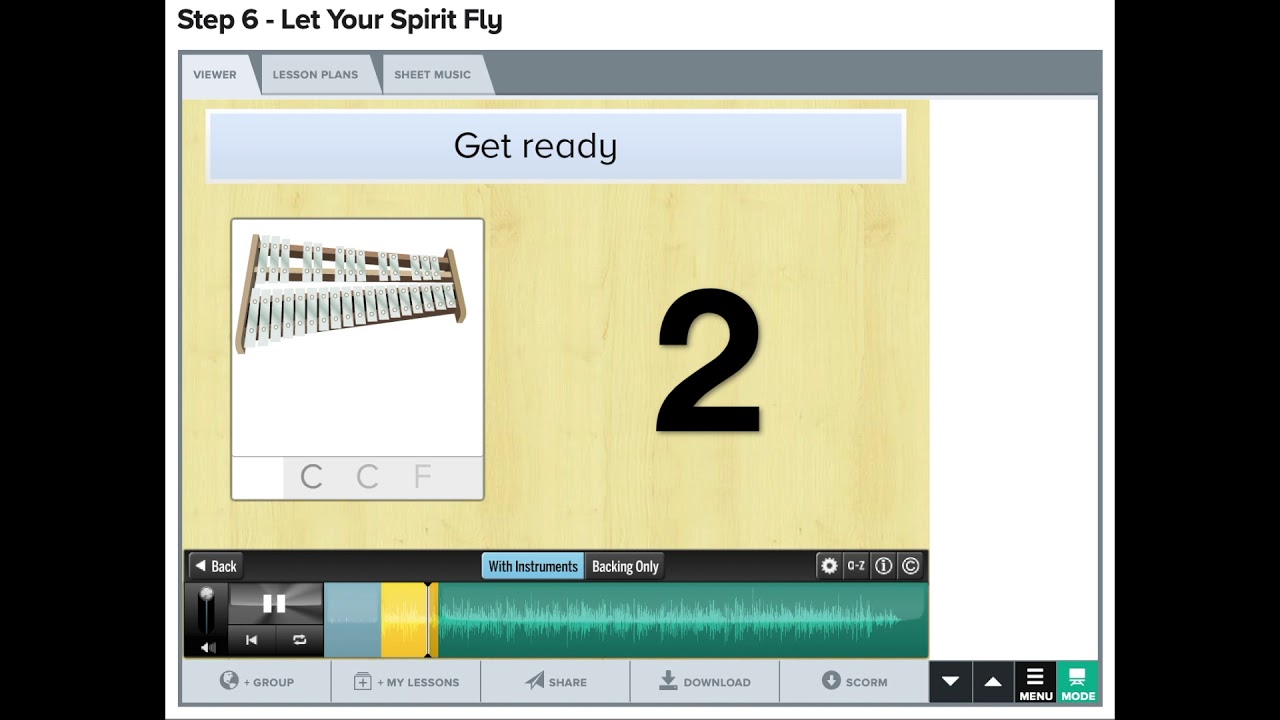Show the info icon details
This screenshot has width=1280, height=720.
[x=883, y=566]
